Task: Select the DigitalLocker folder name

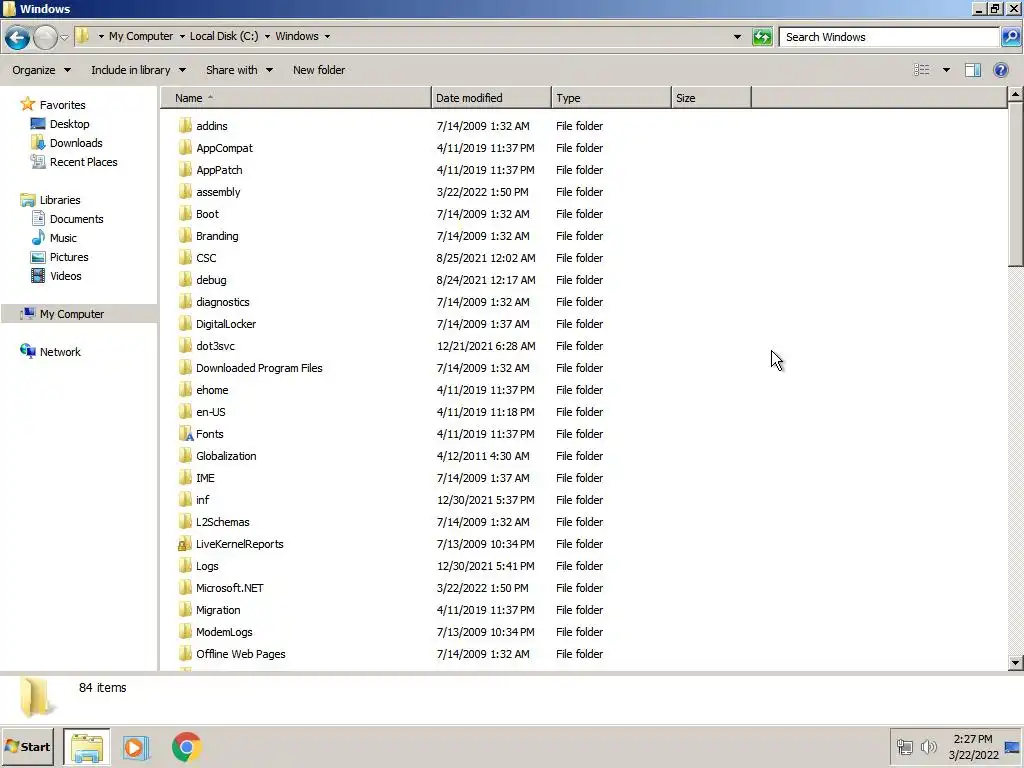Action: [226, 324]
